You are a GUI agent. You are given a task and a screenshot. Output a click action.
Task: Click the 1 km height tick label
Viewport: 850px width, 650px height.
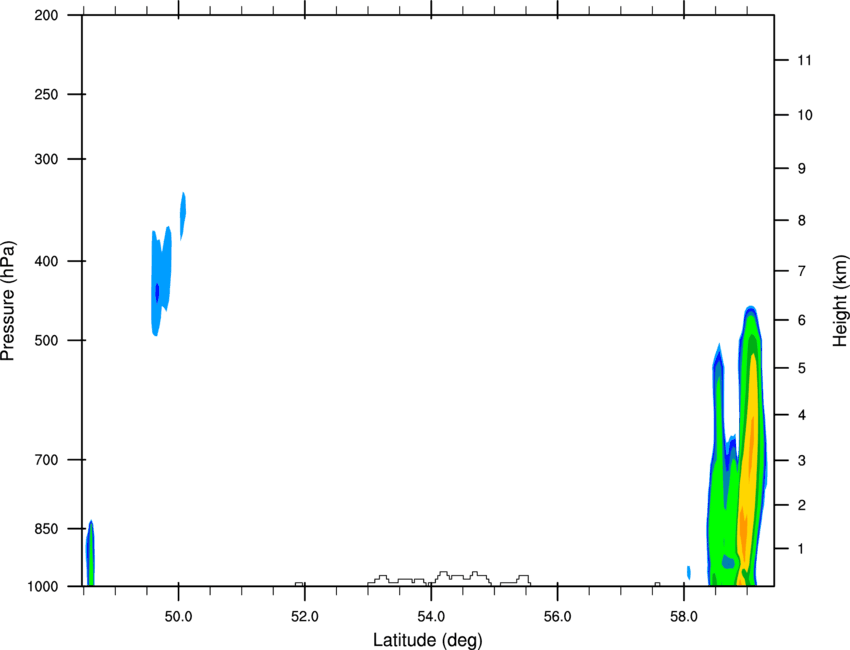coord(802,549)
